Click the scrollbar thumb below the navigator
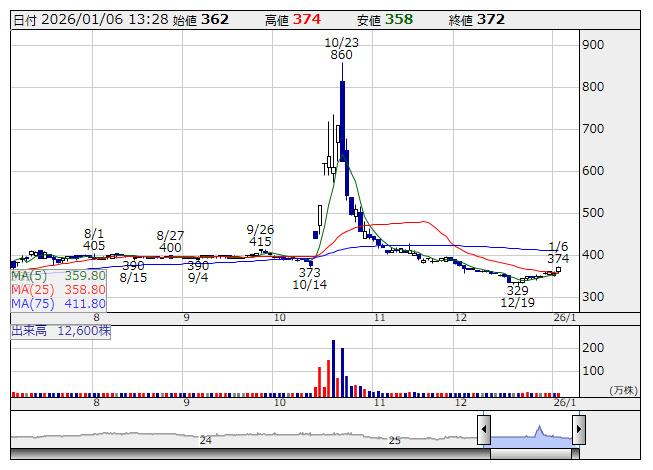The width and height of the screenshot is (653, 470). (x=531, y=453)
